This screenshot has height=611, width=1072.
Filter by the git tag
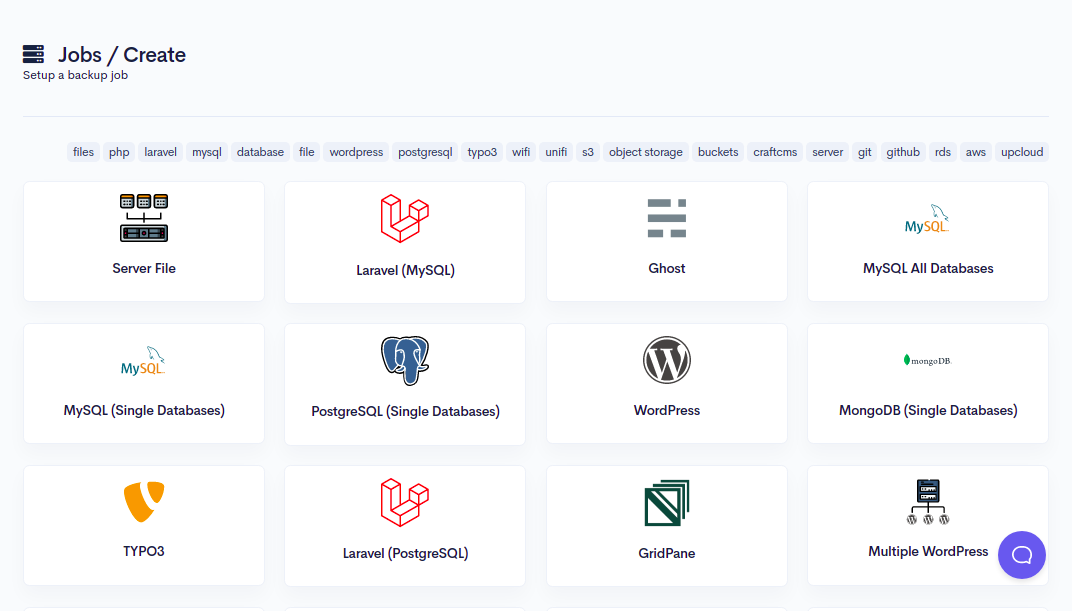click(865, 152)
